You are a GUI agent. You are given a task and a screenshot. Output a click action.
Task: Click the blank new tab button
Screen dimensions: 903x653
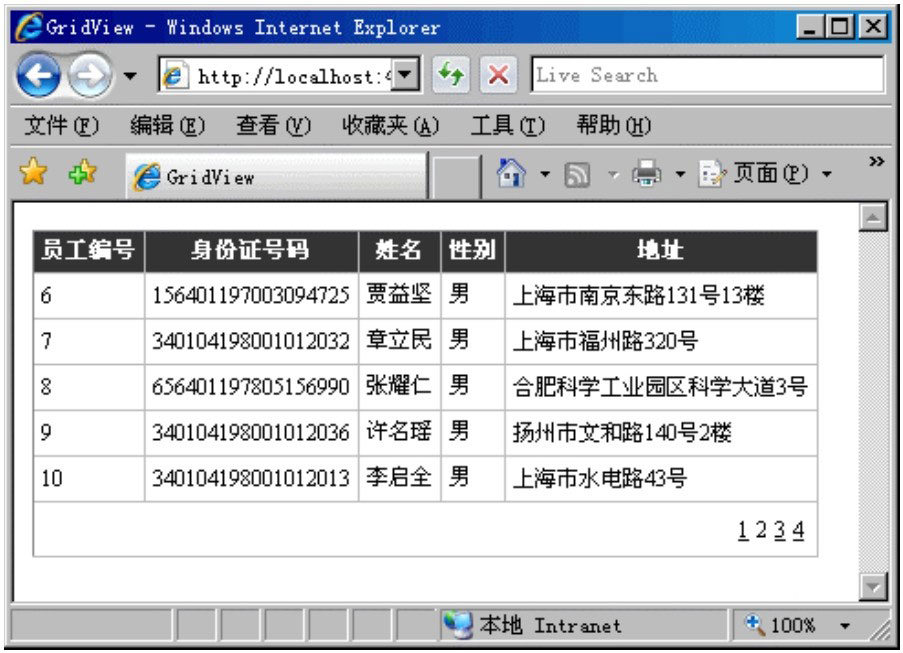click(456, 177)
